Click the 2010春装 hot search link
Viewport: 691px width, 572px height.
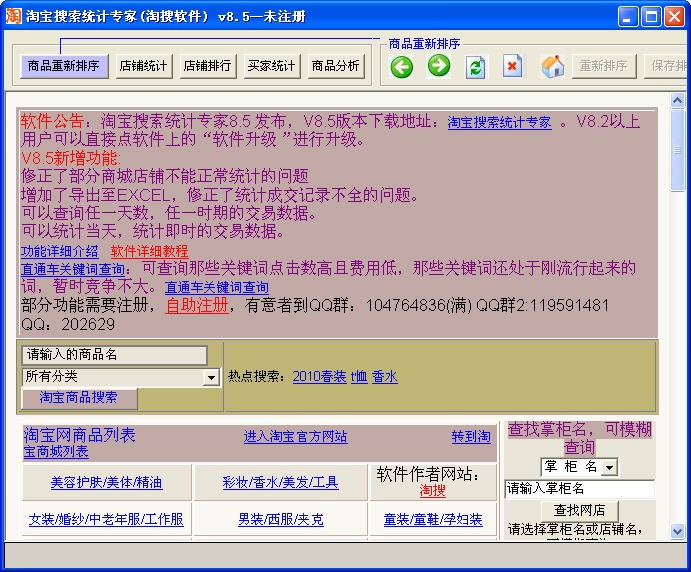[319, 376]
